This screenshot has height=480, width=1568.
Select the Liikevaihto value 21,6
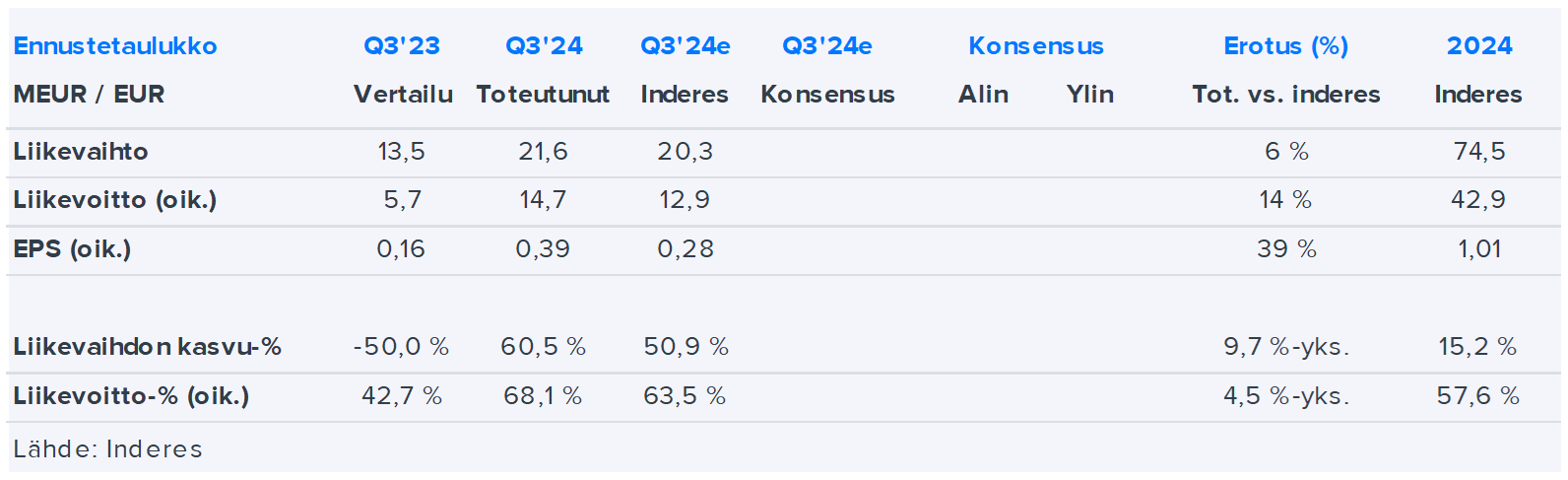click(x=543, y=152)
